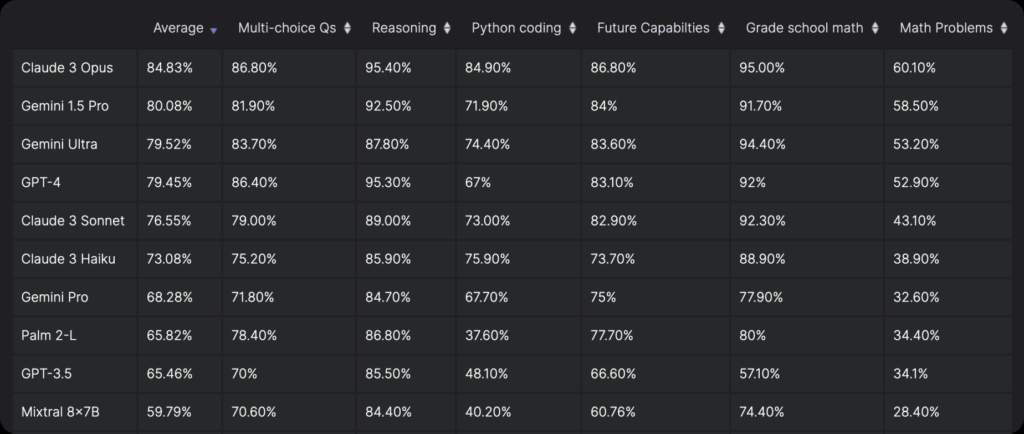Click the Average column sort arrow
Viewport: 1024px width, 434px height.
pyautogui.click(x=213, y=30)
